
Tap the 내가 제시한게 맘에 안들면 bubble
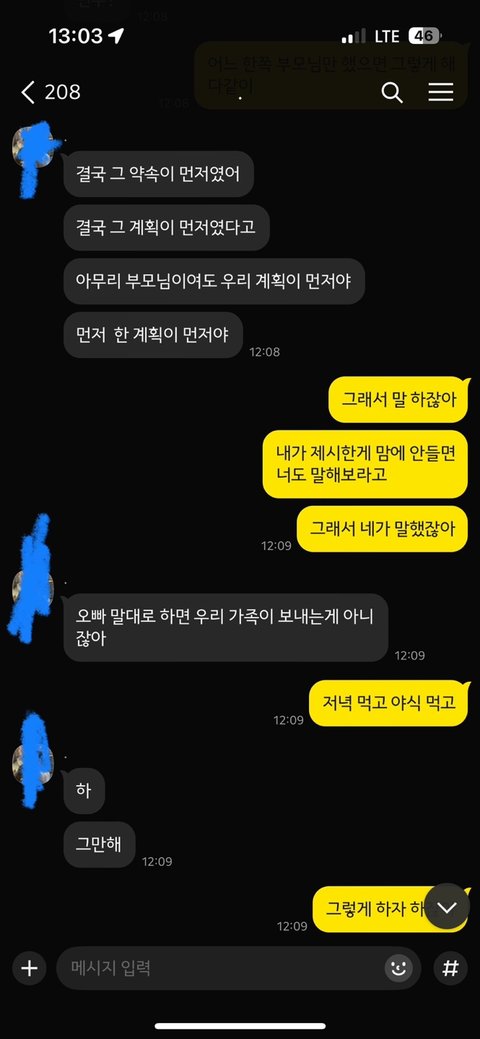click(x=365, y=465)
